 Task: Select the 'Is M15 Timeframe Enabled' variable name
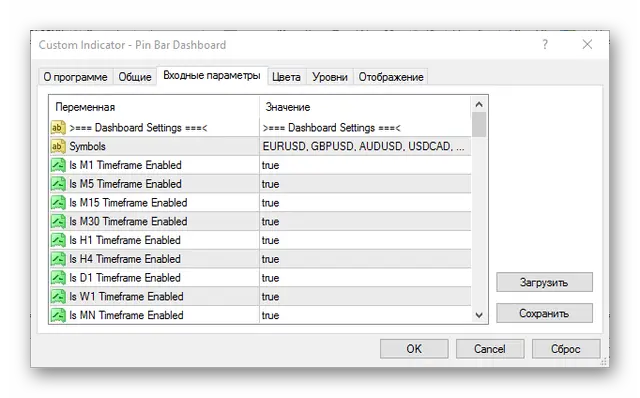128,203
